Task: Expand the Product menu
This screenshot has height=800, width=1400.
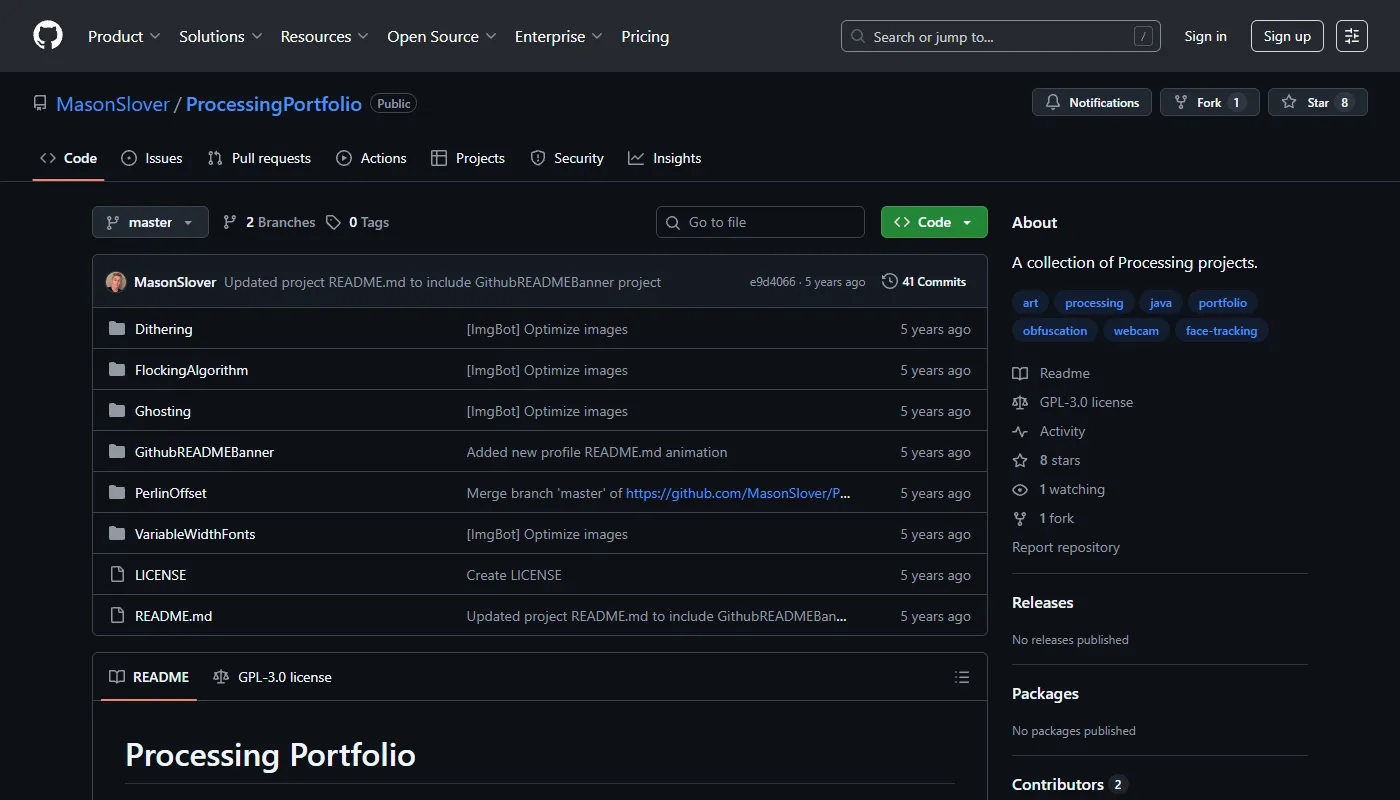Action: pos(124,36)
